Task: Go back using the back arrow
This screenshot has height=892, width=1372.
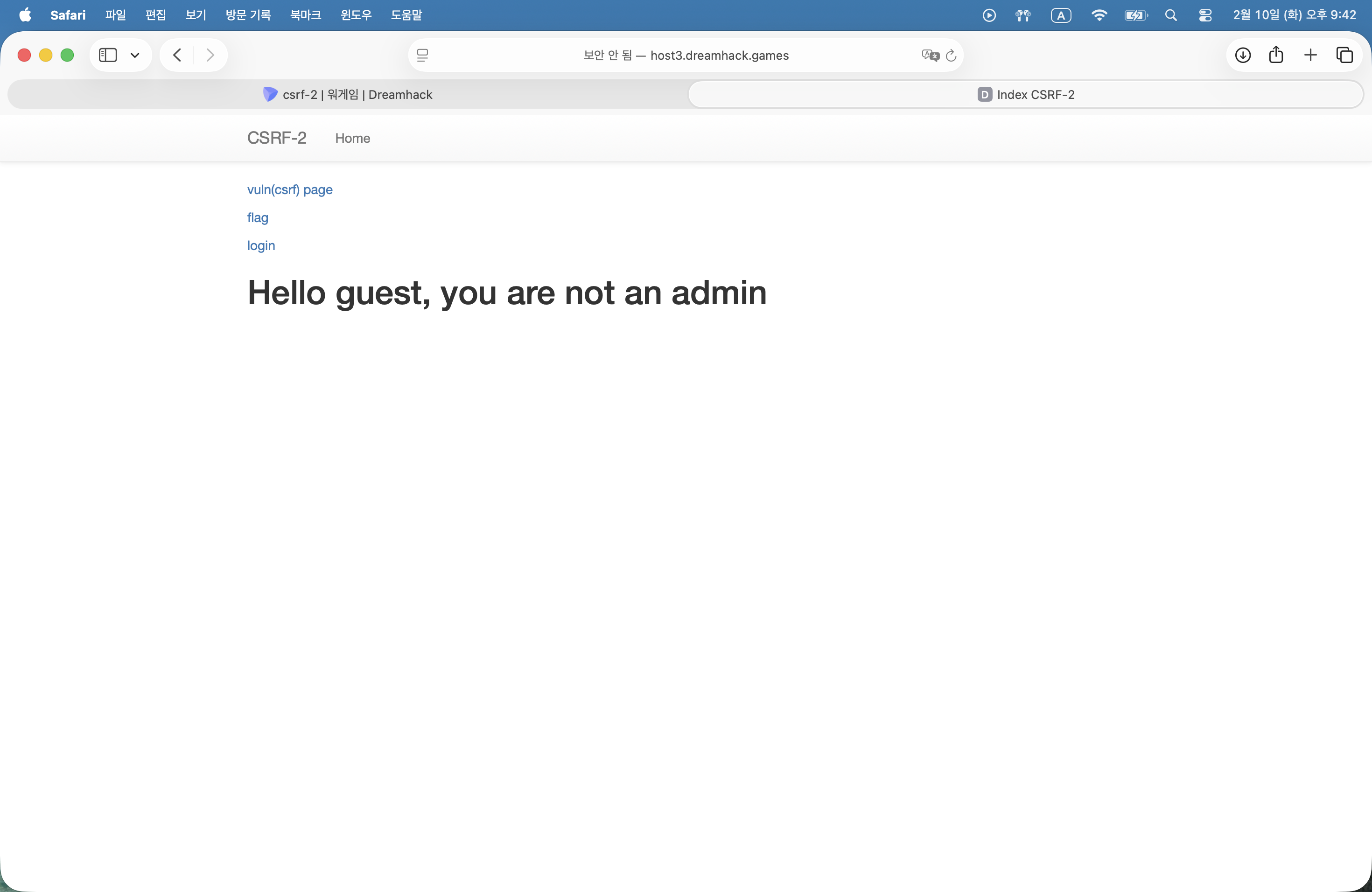Action: [177, 56]
